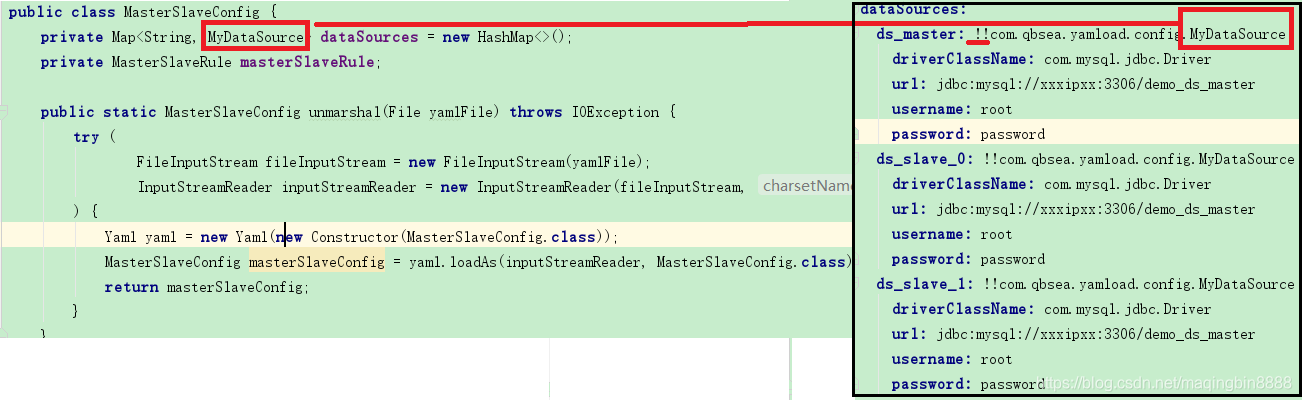Click MyDataSource tag on ds_slave_1

coord(1247,284)
